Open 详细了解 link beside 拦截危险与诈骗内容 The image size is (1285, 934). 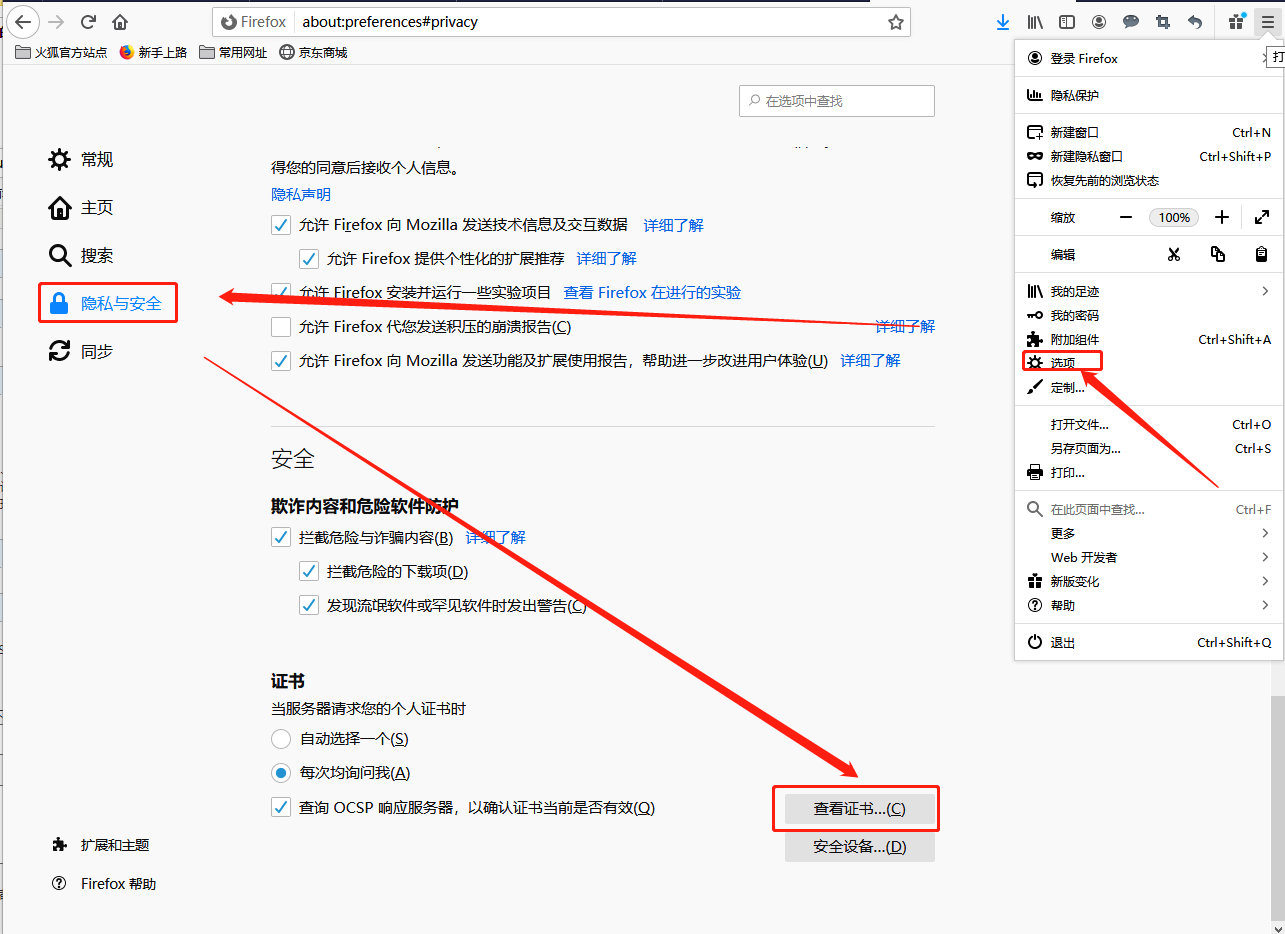(x=496, y=537)
